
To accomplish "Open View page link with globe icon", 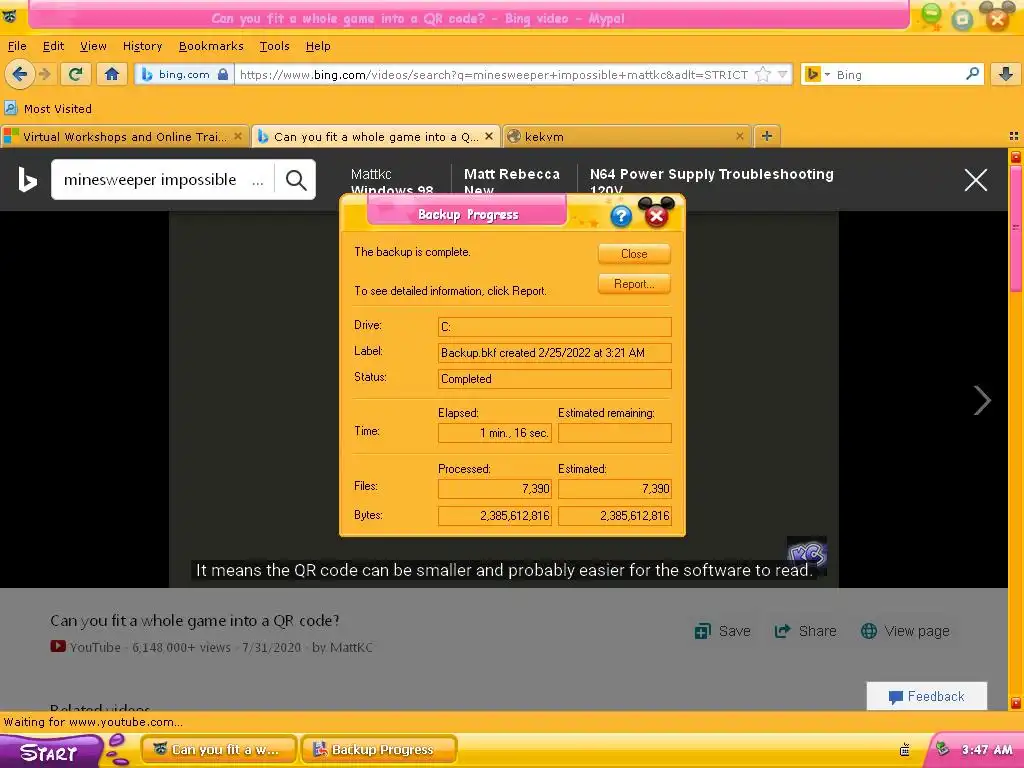I will [905, 631].
